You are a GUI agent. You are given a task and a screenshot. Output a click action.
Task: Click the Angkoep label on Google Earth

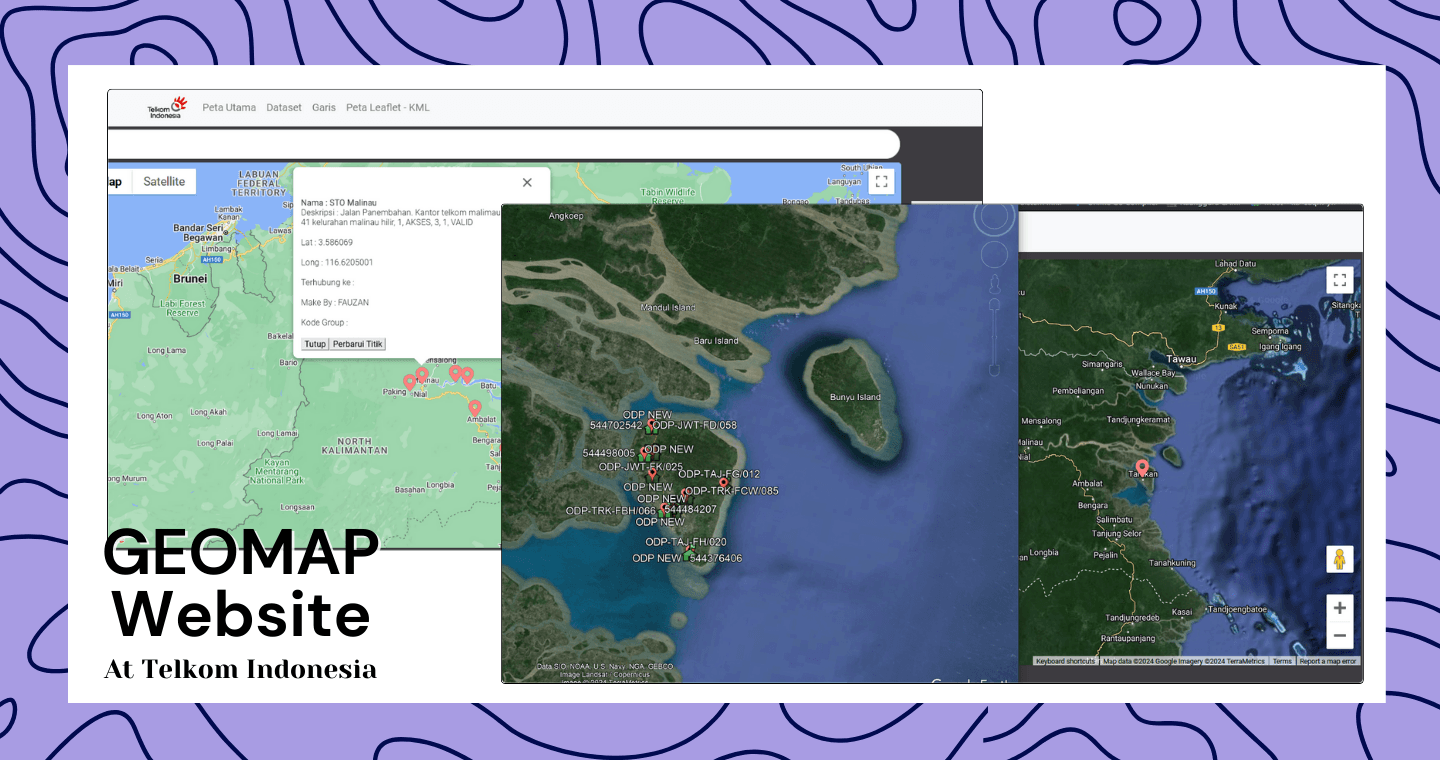click(566, 215)
